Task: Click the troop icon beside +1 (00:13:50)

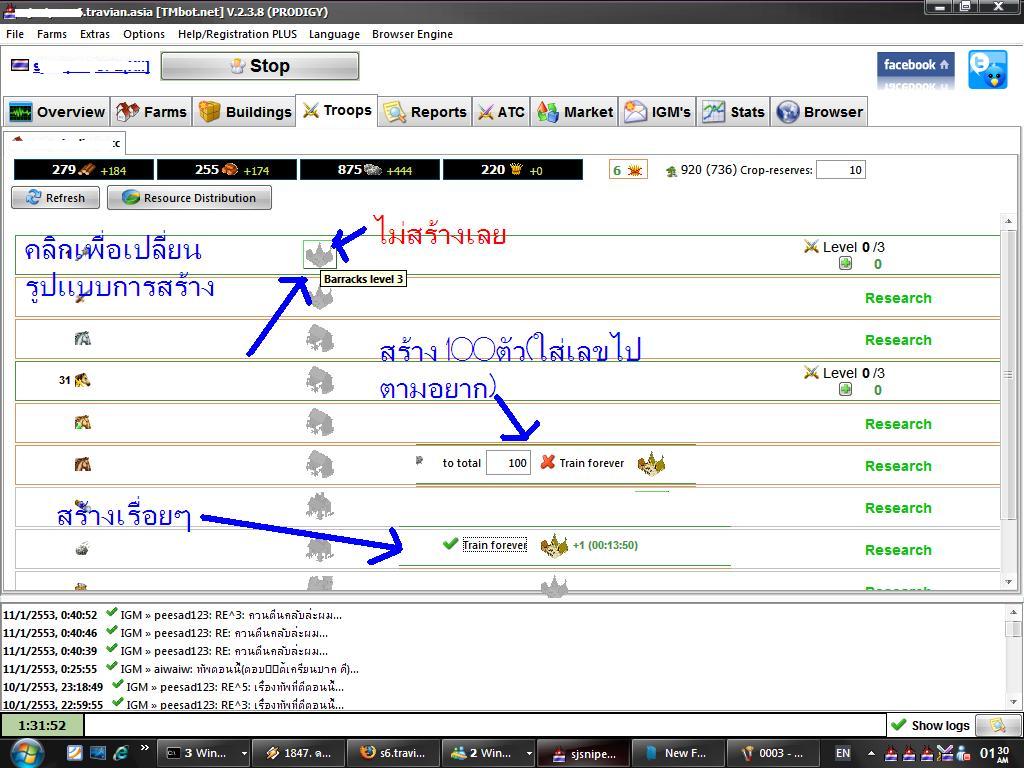Action: point(554,546)
